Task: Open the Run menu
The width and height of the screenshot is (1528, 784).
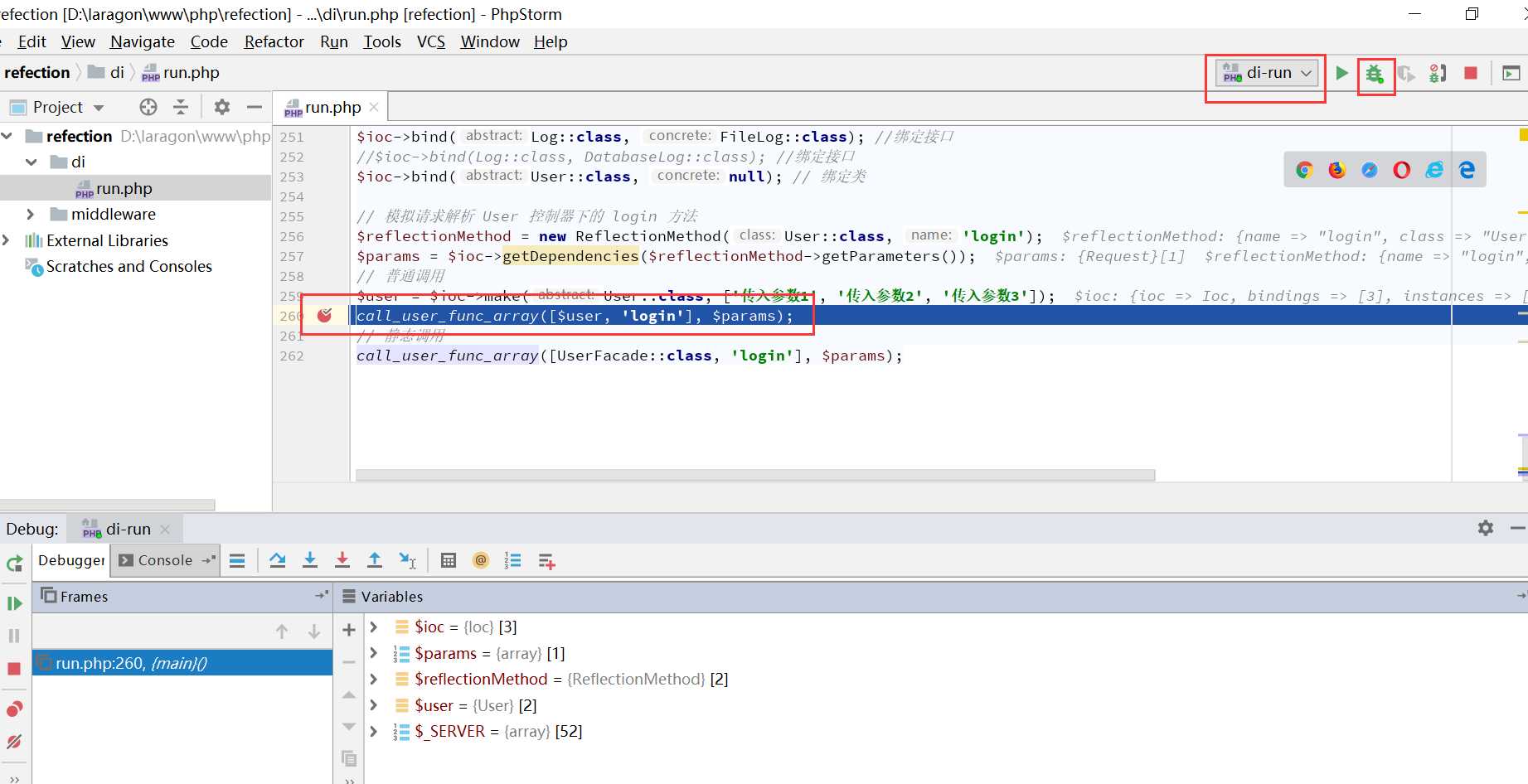Action: click(x=334, y=41)
